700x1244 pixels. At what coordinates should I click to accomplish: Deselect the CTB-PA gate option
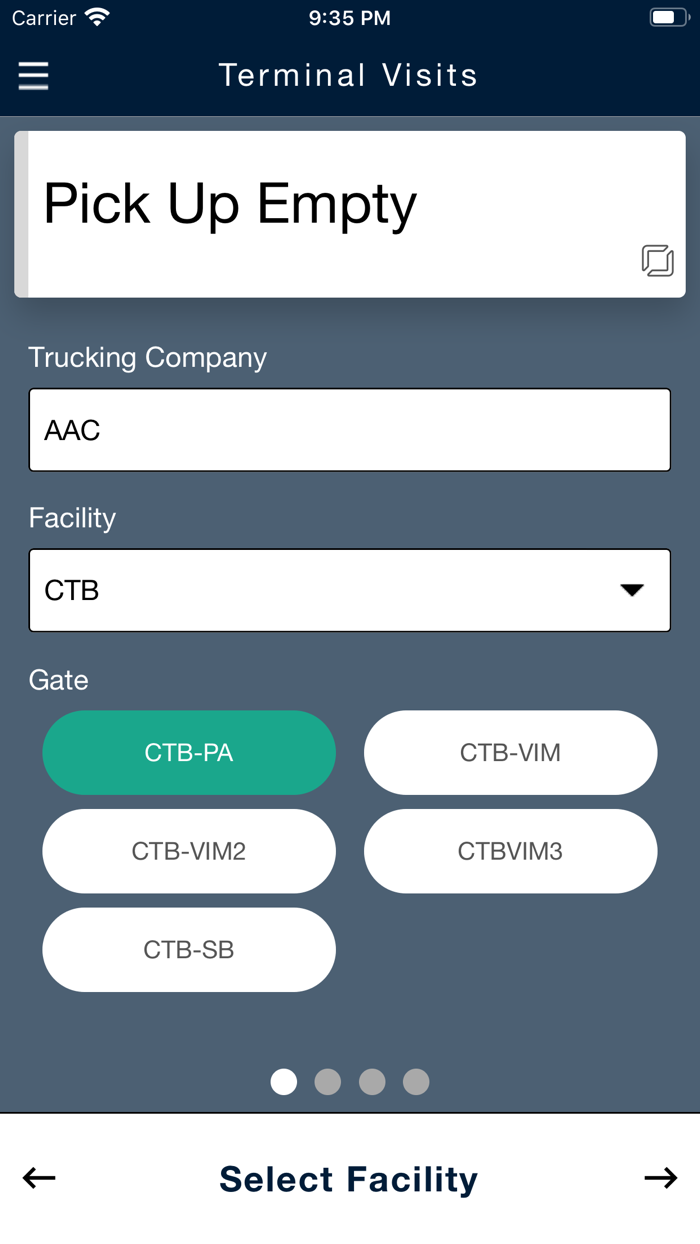coord(189,752)
